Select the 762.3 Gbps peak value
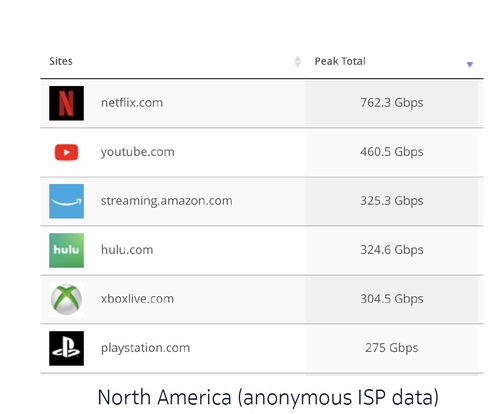 tap(392, 103)
